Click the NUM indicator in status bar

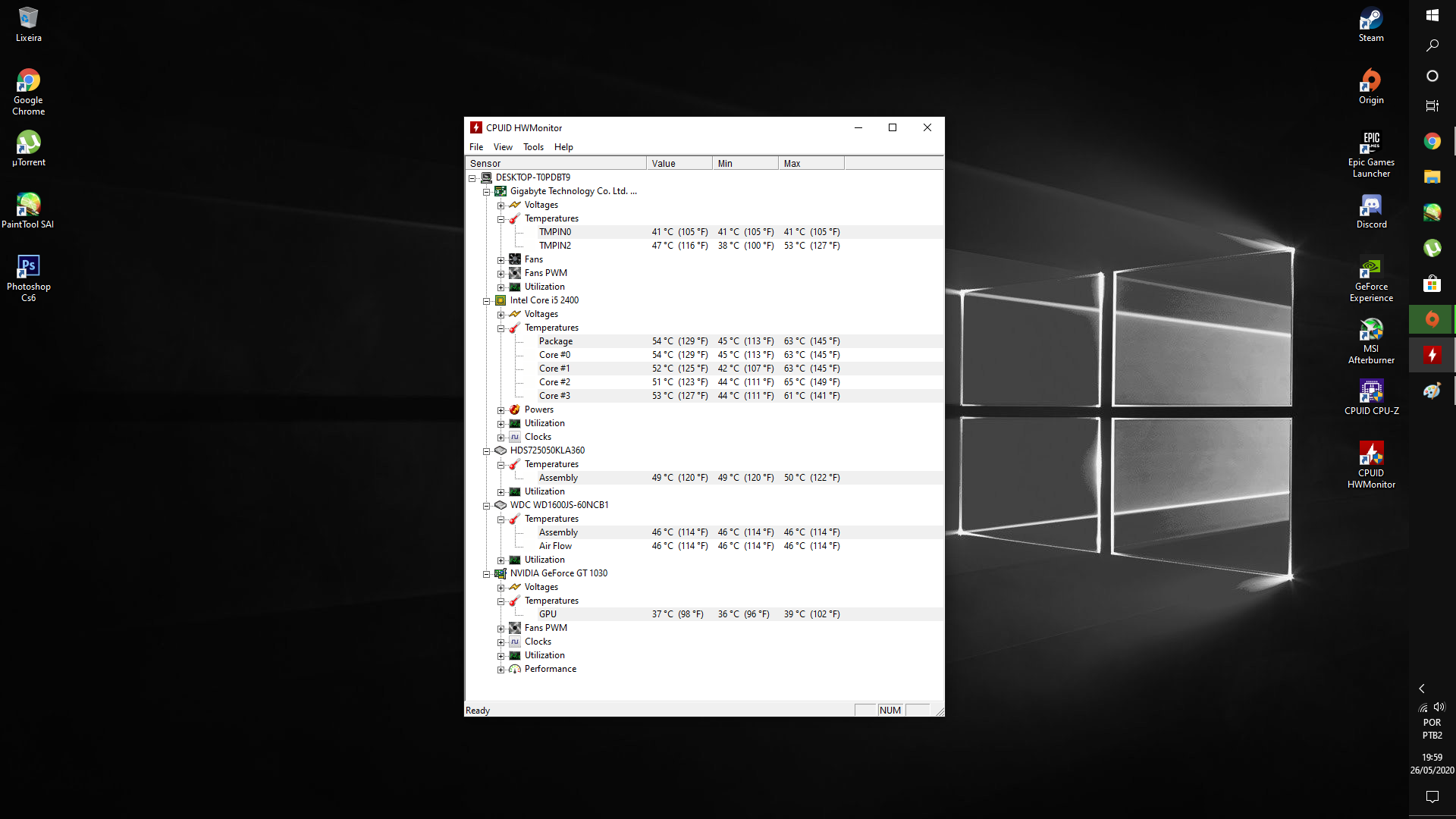(890, 711)
